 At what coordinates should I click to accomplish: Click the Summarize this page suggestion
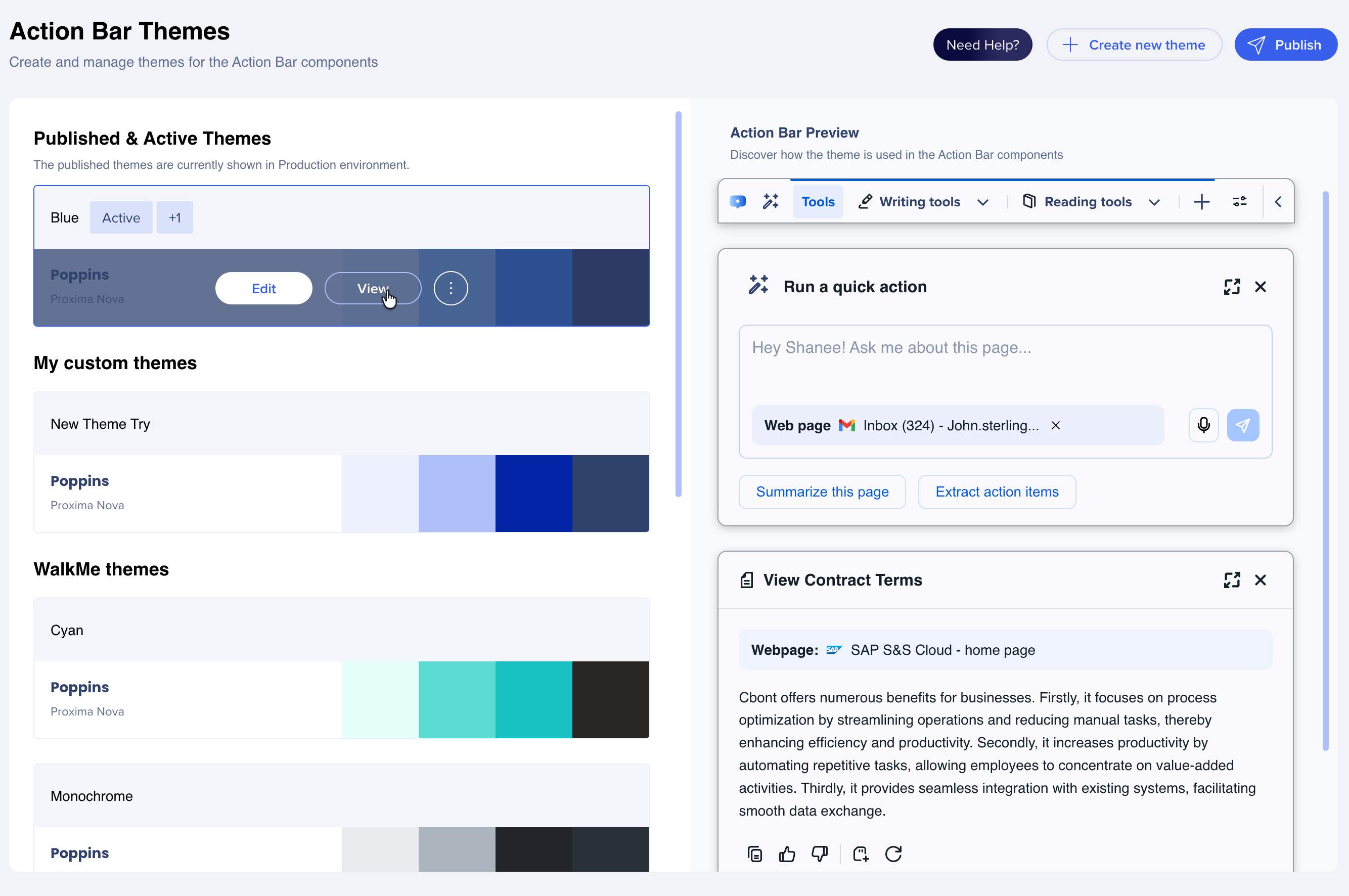[x=822, y=491]
